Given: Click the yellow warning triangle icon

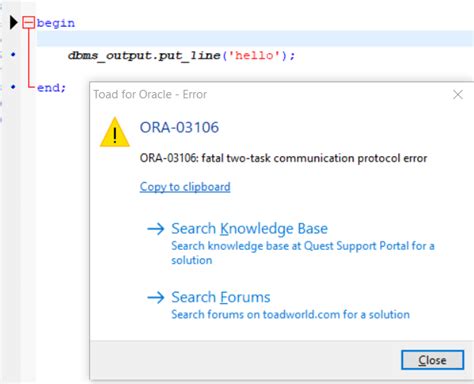Looking at the screenshot, I should pyautogui.click(x=115, y=132).
